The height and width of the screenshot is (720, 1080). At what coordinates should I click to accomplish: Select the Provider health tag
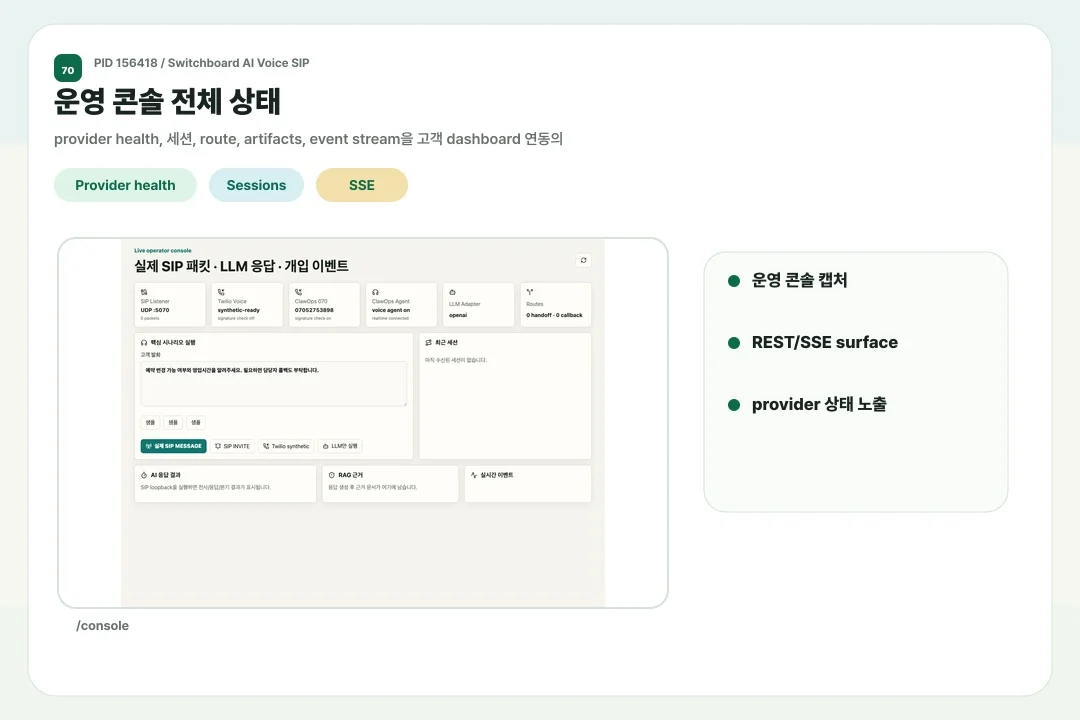[x=125, y=185]
